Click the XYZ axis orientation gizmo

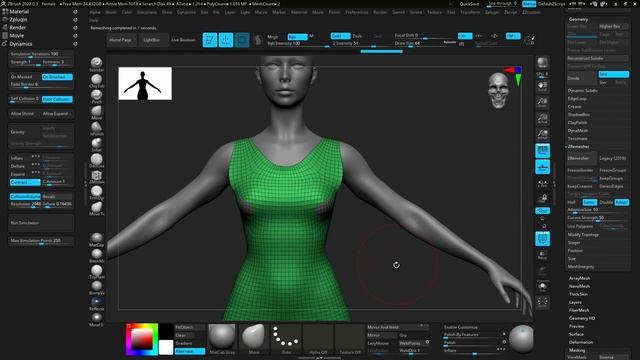coord(514,76)
